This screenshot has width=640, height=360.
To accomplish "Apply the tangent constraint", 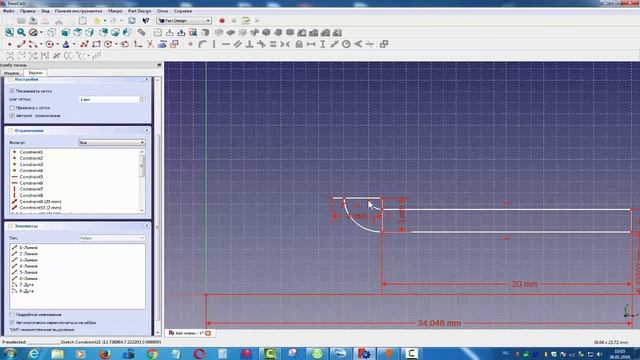I will click(x=261, y=44).
